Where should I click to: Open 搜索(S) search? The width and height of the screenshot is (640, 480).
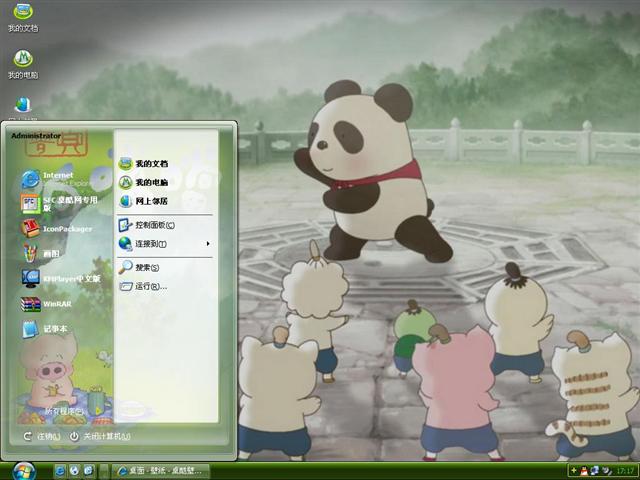139,267
